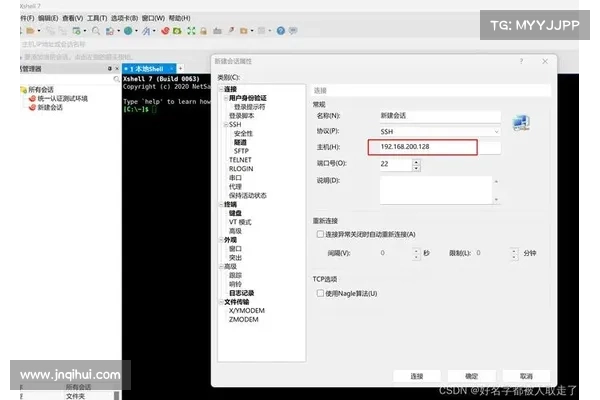Increase reconnect interval seconds stepper

coord(416,251)
